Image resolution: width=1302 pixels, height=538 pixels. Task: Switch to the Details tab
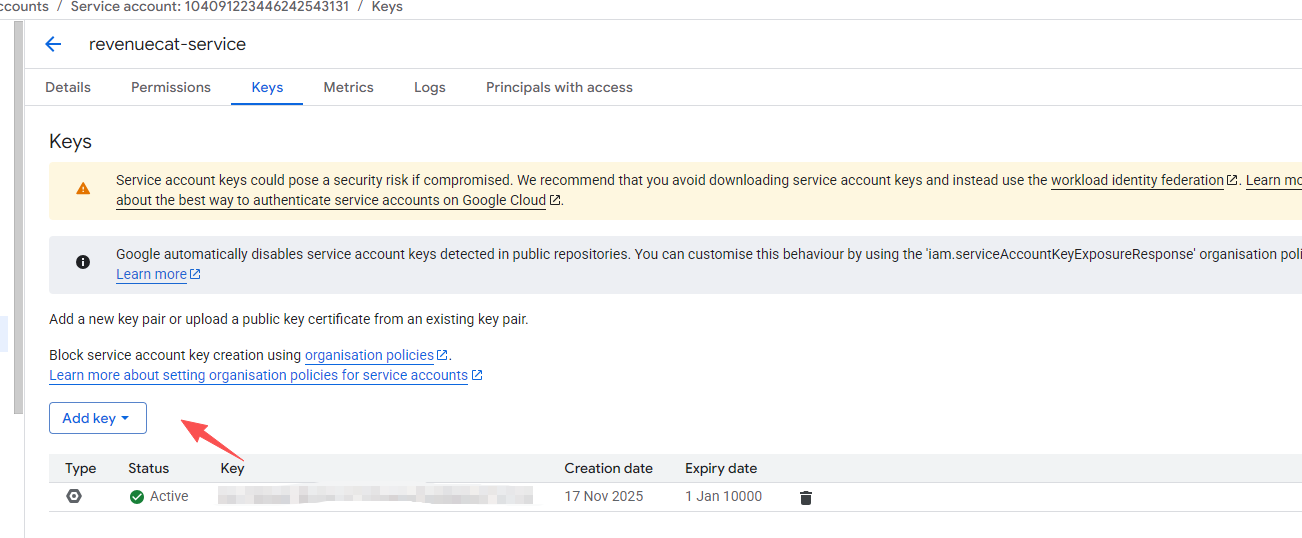[68, 87]
